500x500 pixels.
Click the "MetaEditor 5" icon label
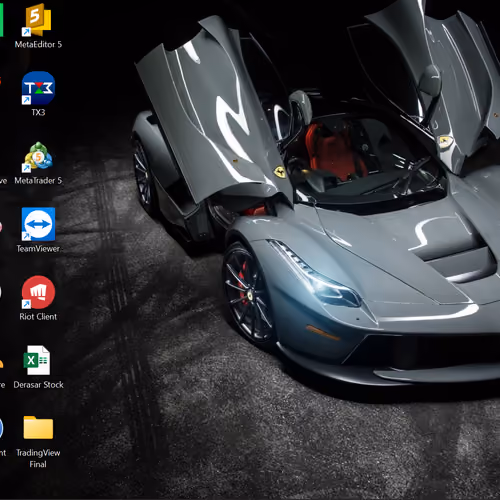click(x=38, y=44)
